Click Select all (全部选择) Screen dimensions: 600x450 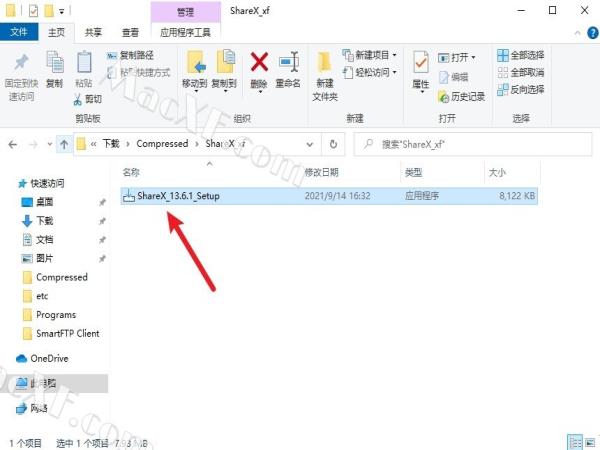coord(521,55)
